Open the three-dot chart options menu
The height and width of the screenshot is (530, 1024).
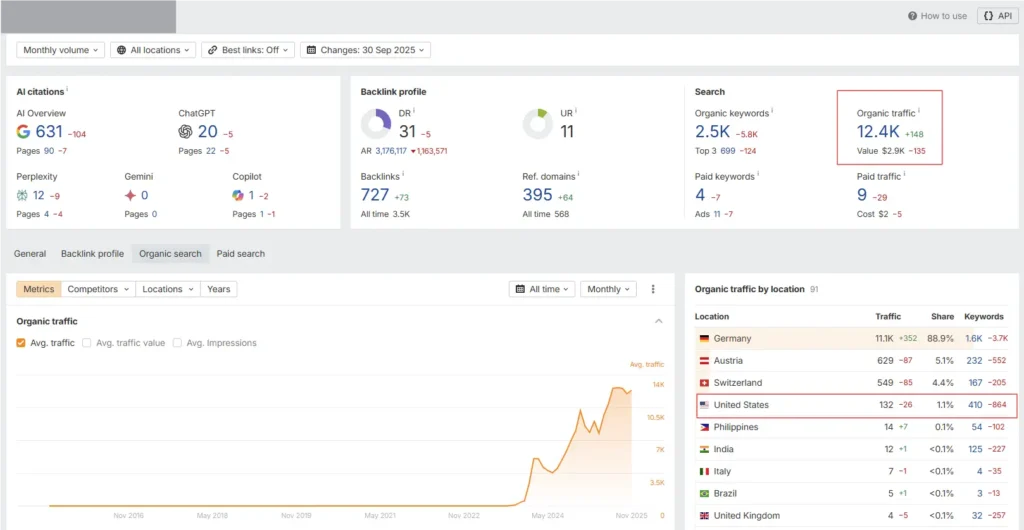click(653, 289)
